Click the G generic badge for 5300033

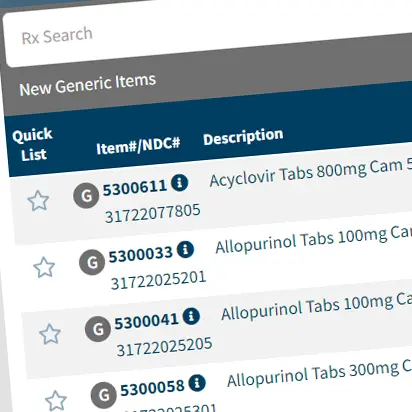pyautogui.click(x=92, y=262)
